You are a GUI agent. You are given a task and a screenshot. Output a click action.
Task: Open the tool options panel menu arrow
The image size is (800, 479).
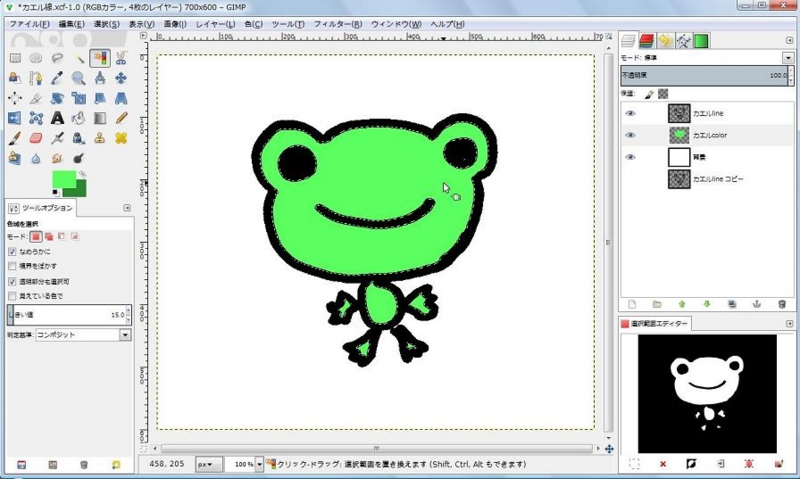(127, 208)
